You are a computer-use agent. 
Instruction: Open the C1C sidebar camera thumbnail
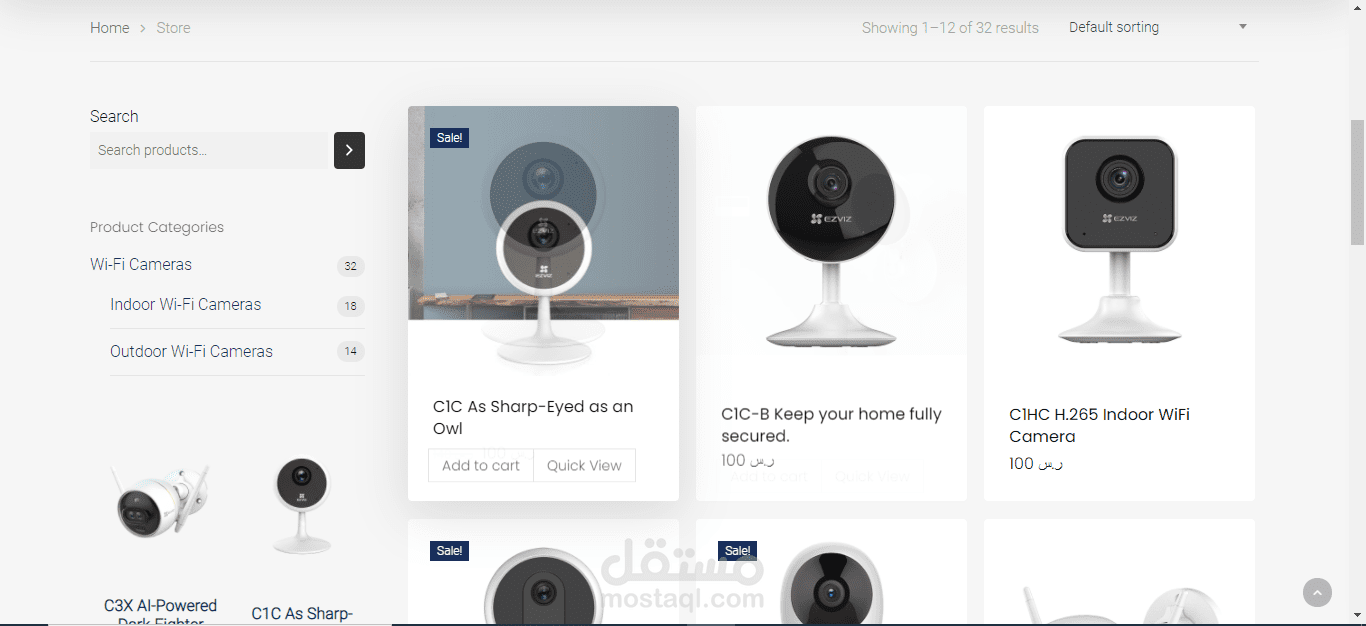click(302, 505)
